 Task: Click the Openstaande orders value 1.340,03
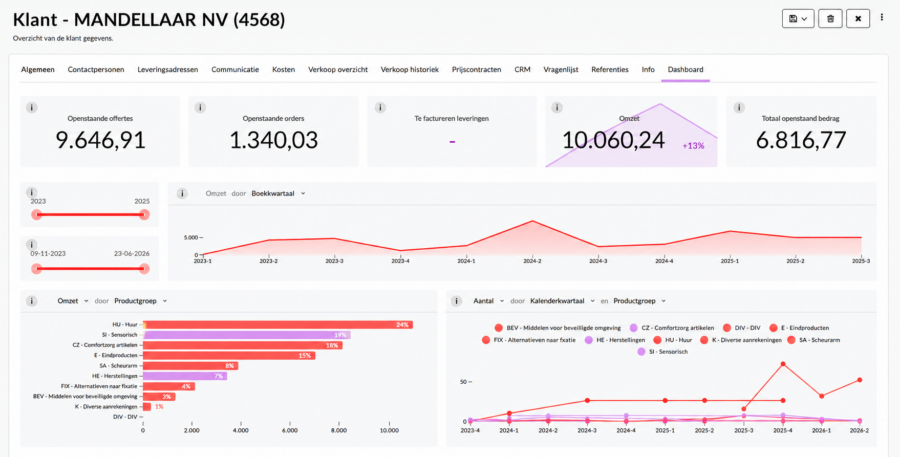pos(274,140)
